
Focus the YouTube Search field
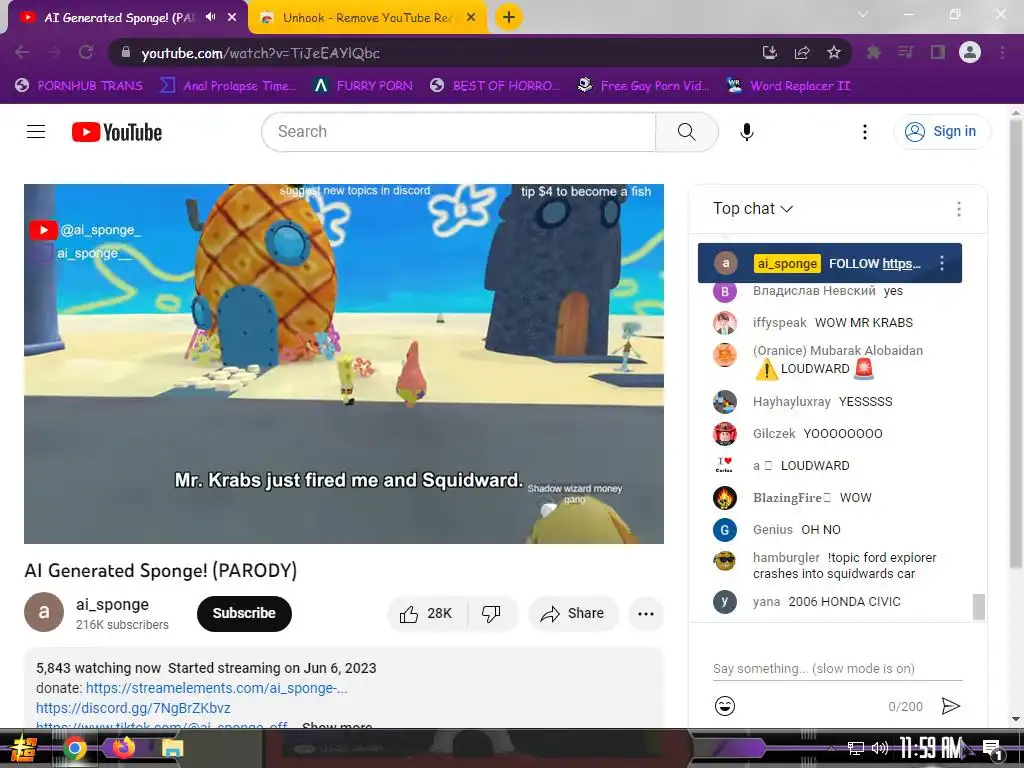(458, 132)
